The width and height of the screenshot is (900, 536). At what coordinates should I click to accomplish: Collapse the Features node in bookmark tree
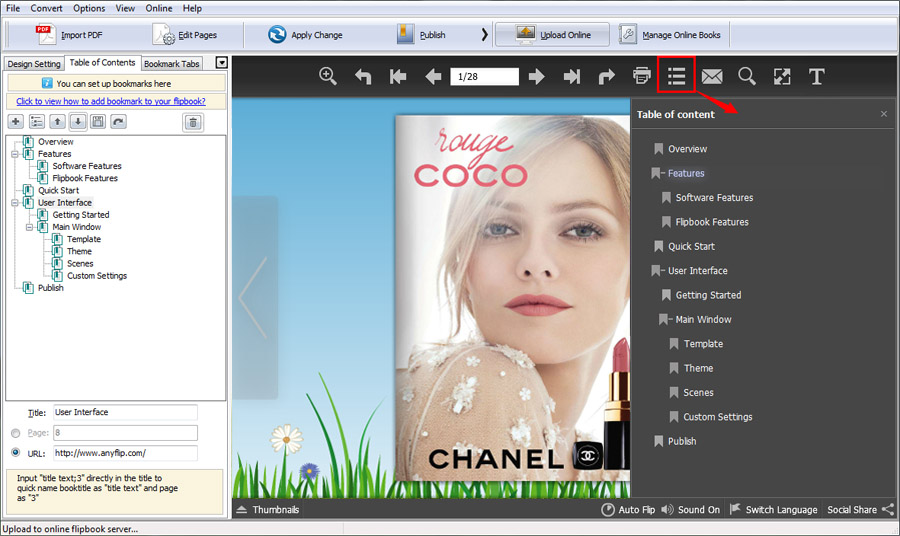click(16, 154)
